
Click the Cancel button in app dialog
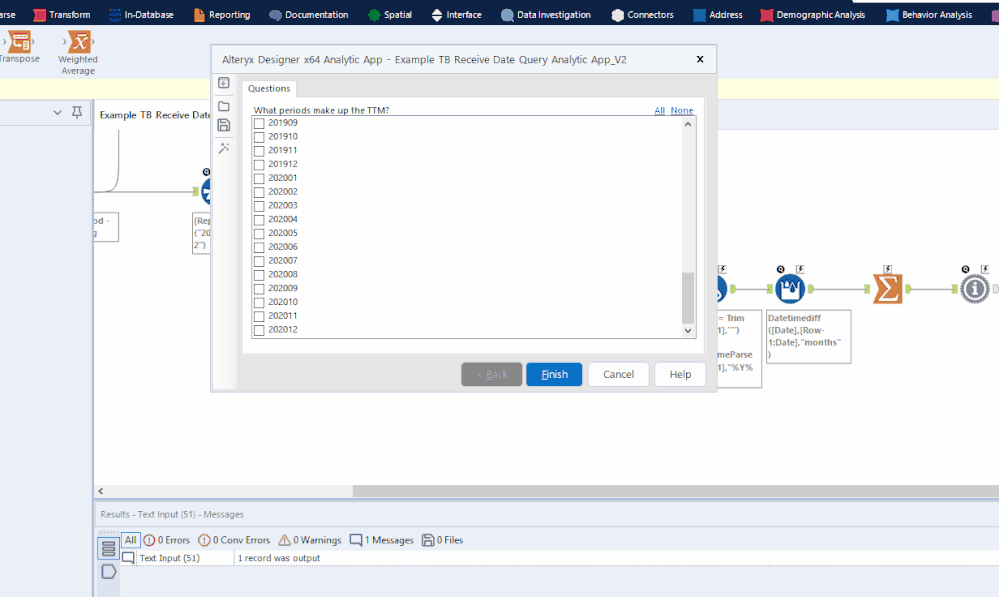(x=619, y=374)
